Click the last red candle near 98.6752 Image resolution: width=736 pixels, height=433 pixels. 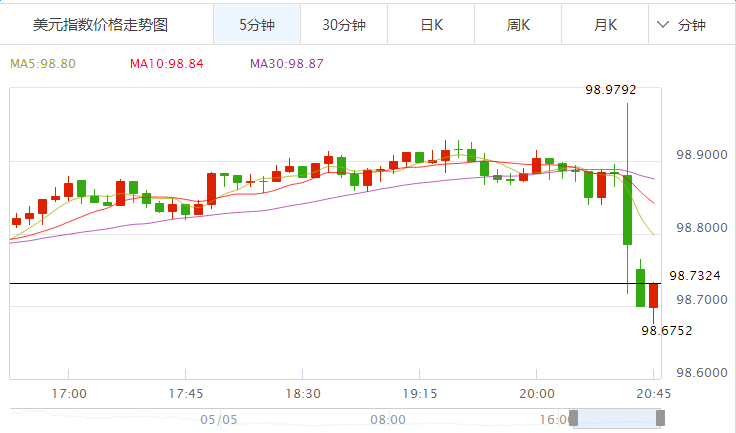653,295
